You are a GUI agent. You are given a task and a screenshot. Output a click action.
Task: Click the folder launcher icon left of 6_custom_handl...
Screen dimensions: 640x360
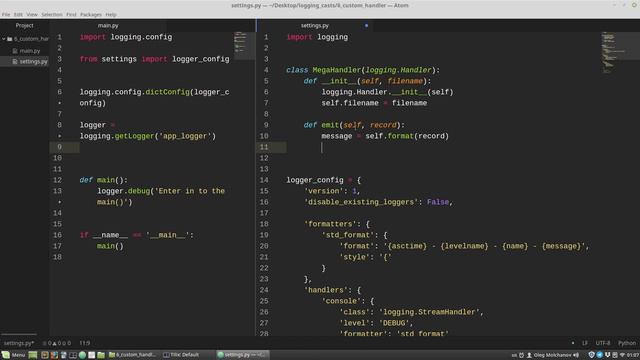101,355
